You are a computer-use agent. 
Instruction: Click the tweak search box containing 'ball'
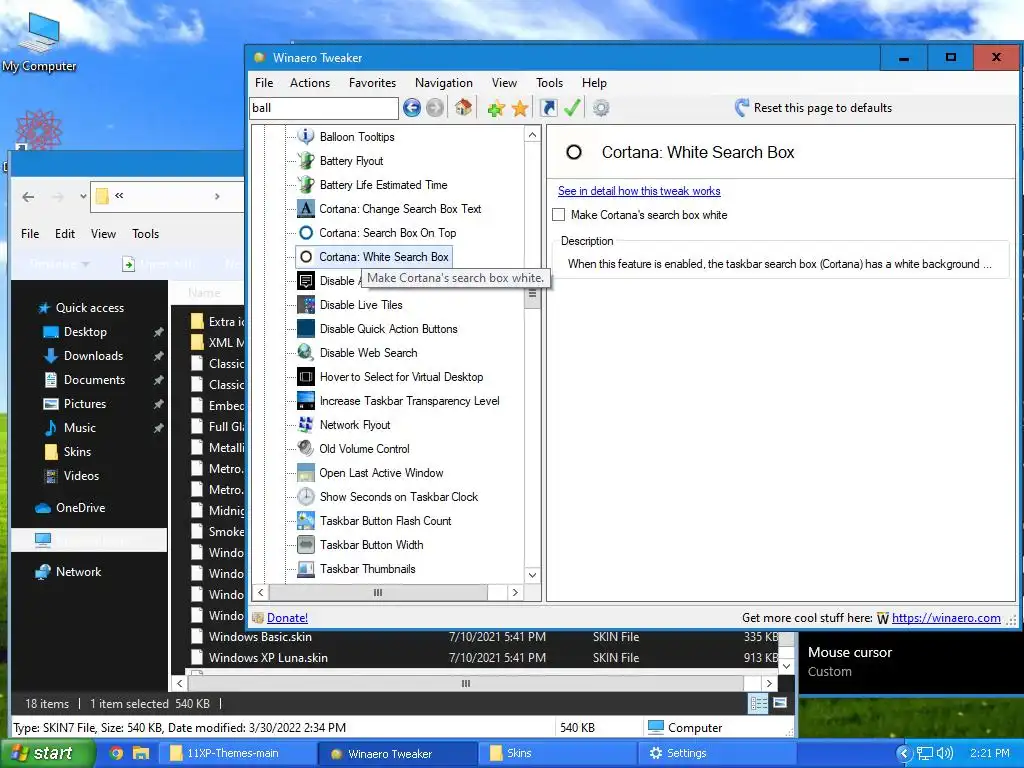pyautogui.click(x=324, y=108)
